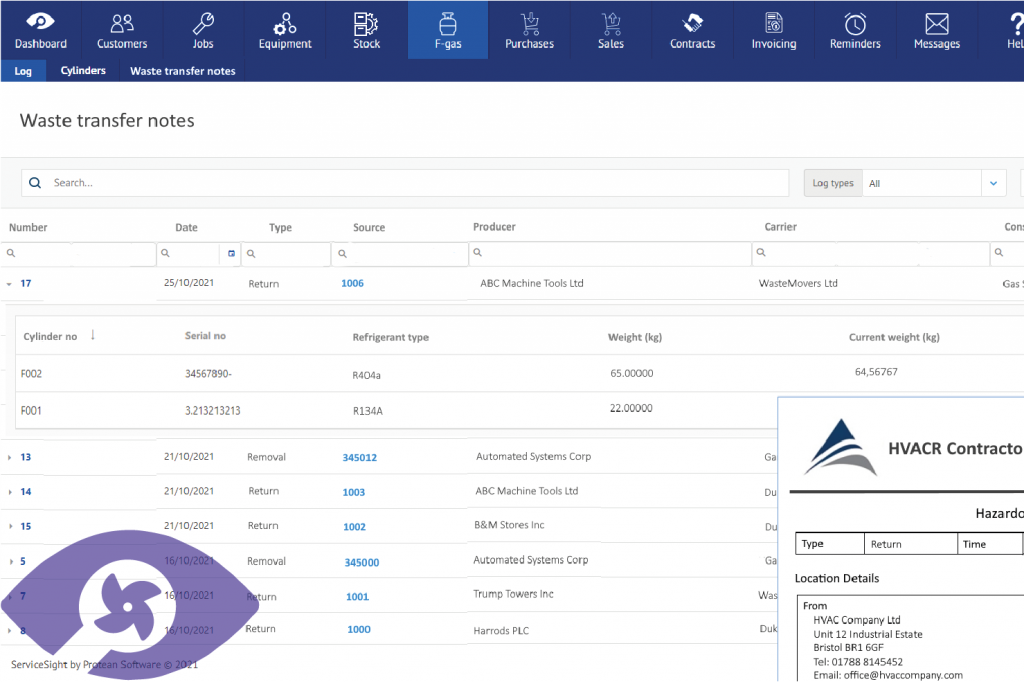Click the Current weight (kg) header

pyautogui.click(x=894, y=337)
